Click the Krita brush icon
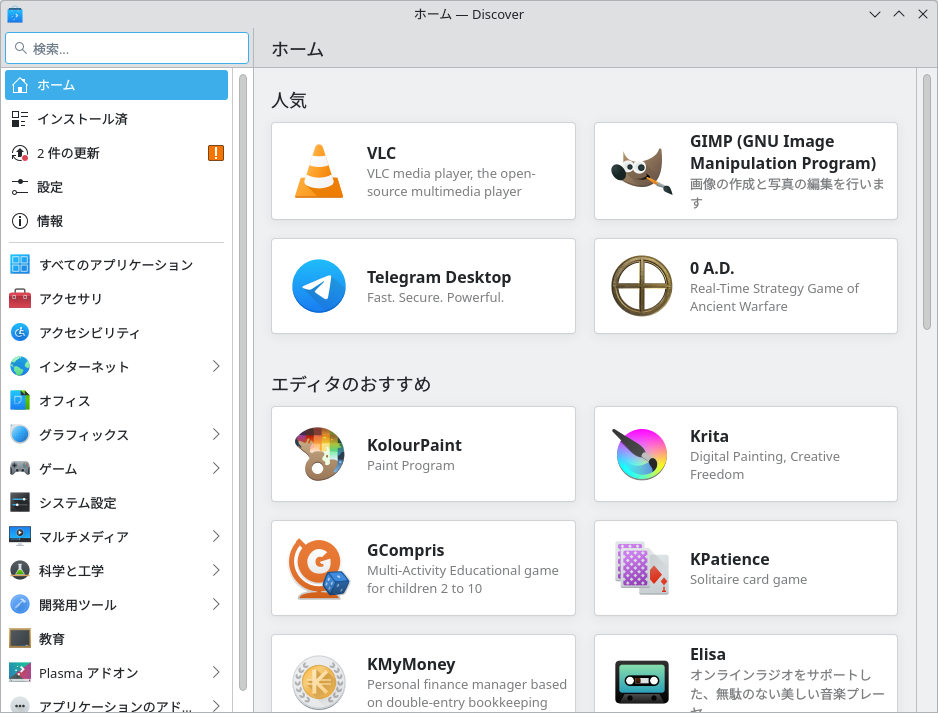This screenshot has width=938, height=713. click(x=641, y=454)
